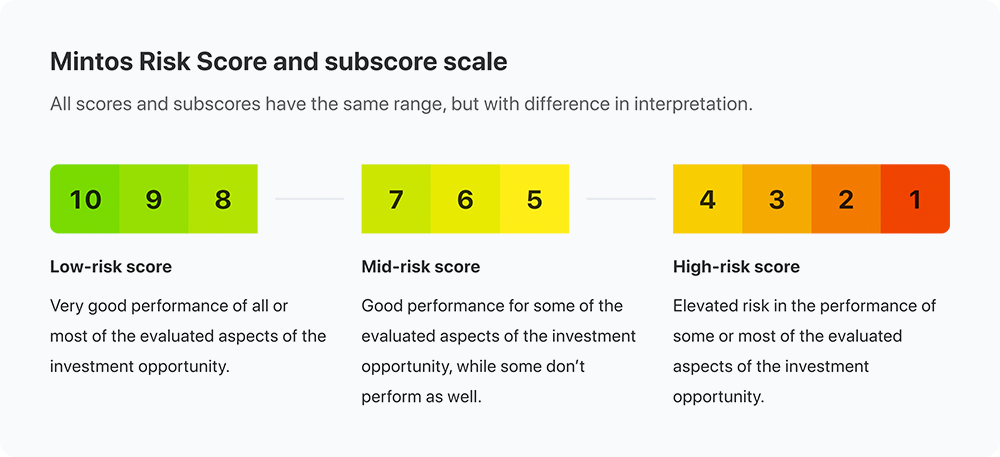Click the High-risk score heading
Viewport: 1000px width, 457px height.
(736, 266)
